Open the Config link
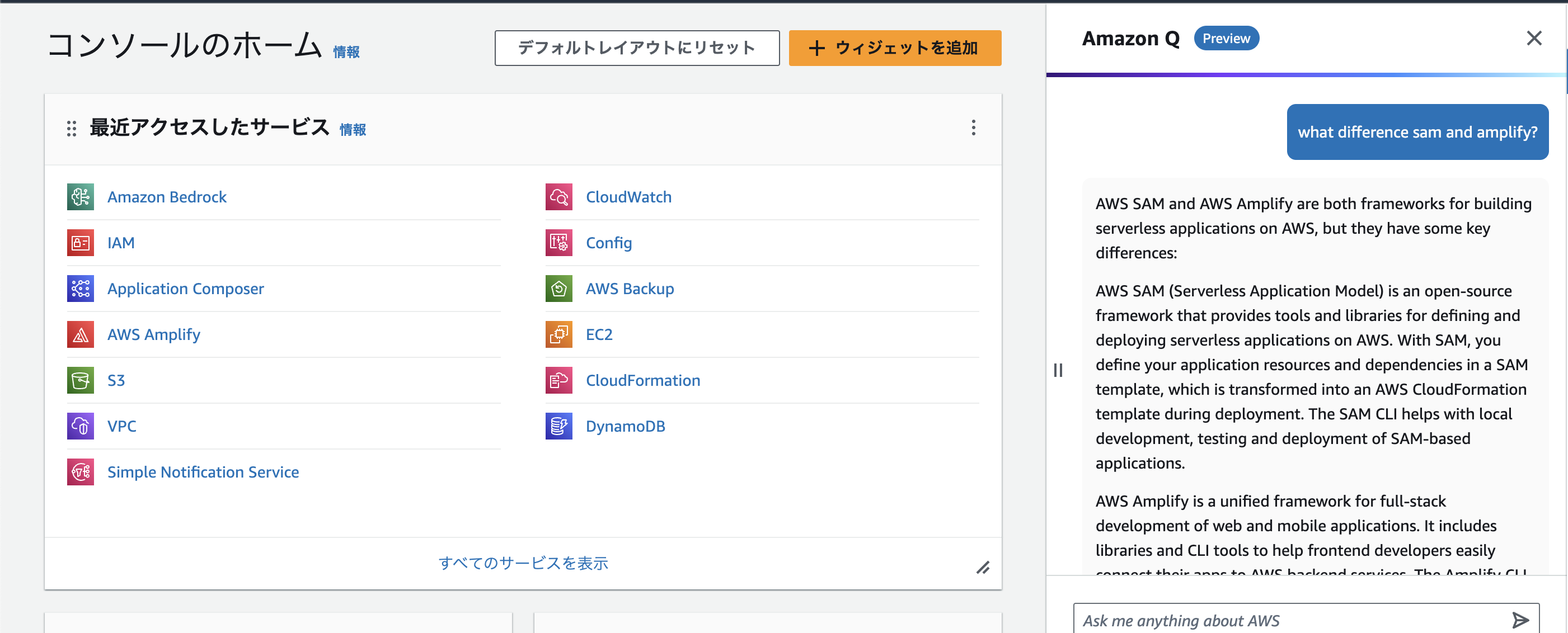Image resolution: width=1568 pixels, height=633 pixels. 609,243
